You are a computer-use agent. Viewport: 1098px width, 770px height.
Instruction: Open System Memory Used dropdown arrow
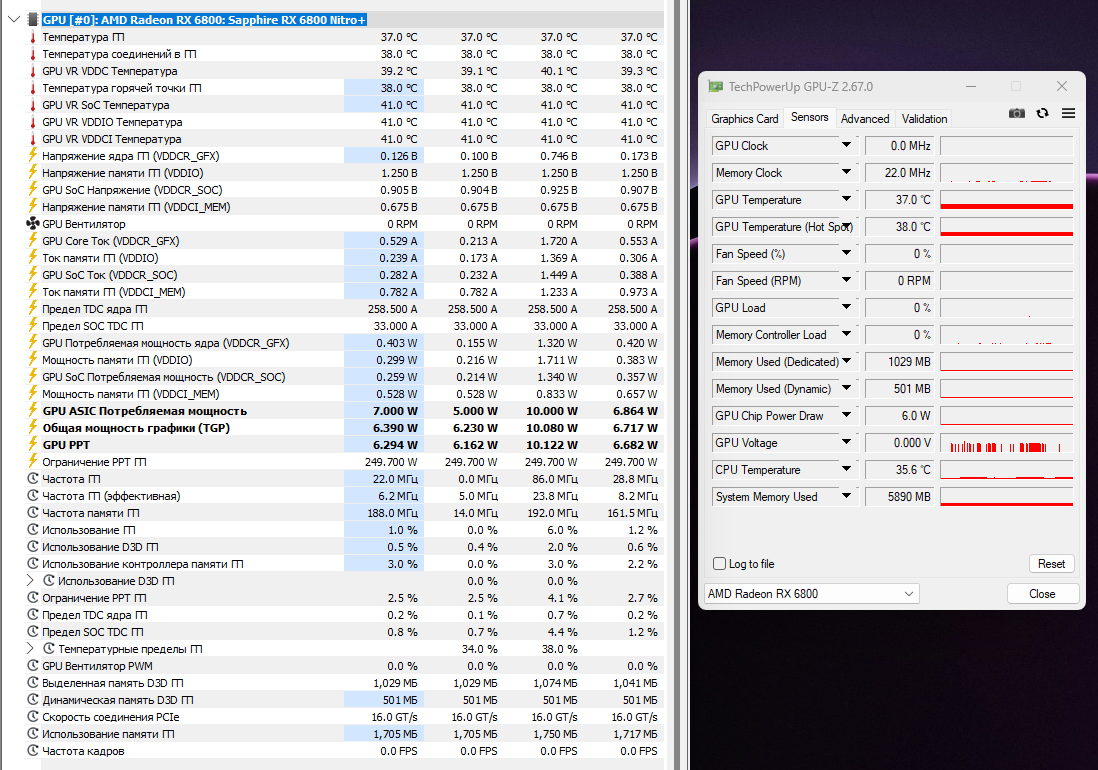846,496
